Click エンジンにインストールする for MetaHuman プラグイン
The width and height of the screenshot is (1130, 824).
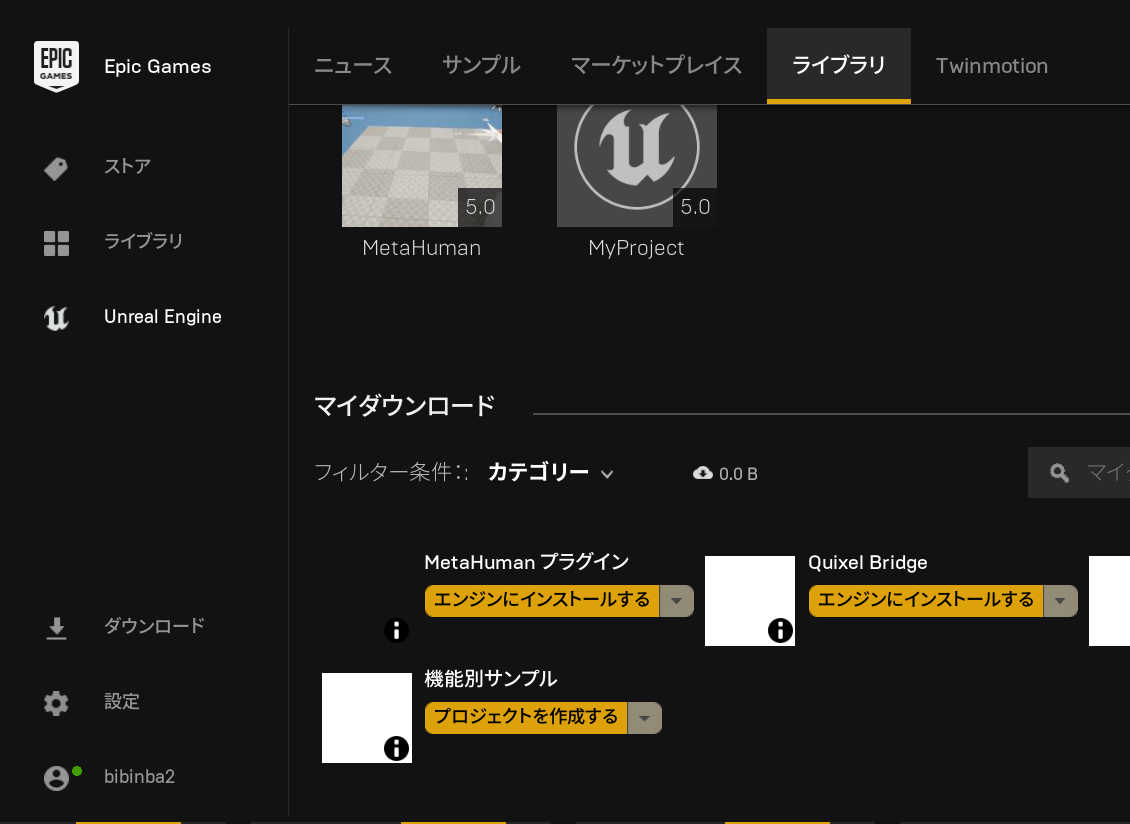coord(542,601)
